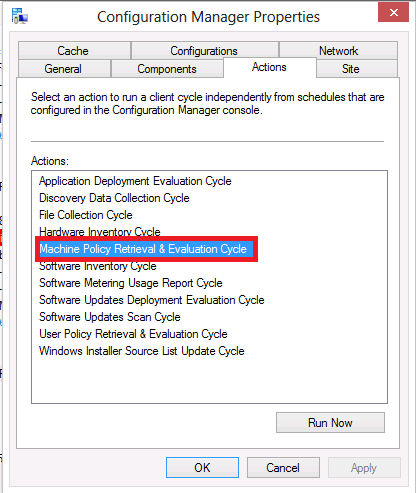Close the Configuration Manager Properties dialog
This screenshot has height=493, width=416.
coord(393,12)
